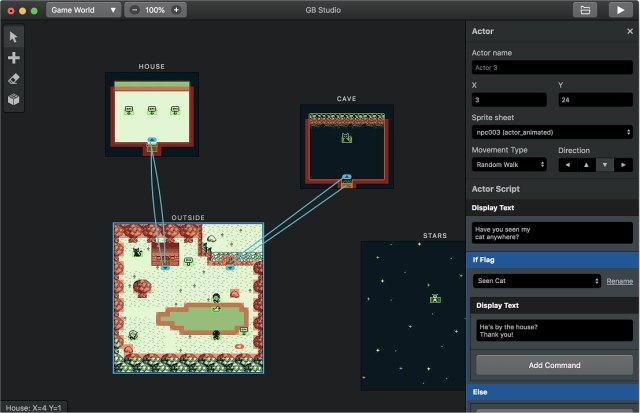Screen dimensions: 640x413
Task: Select left sign actor in House
Action: (129, 110)
